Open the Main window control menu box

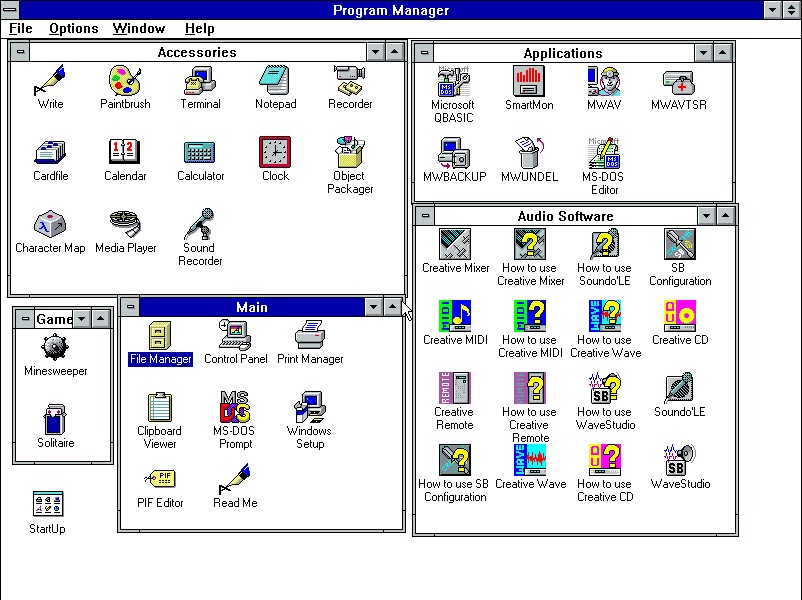(x=131, y=307)
